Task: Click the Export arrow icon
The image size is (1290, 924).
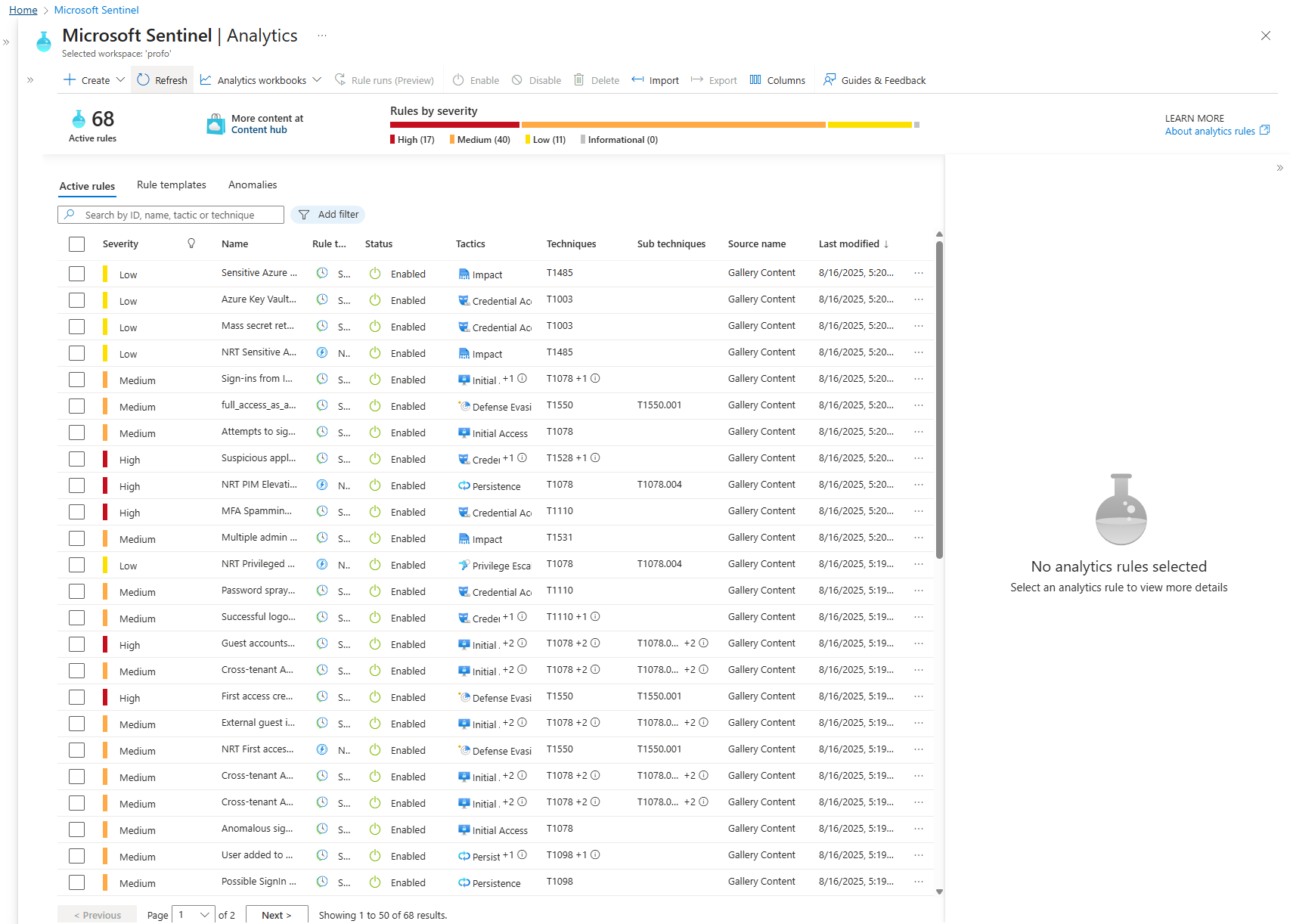Action: 697,79
